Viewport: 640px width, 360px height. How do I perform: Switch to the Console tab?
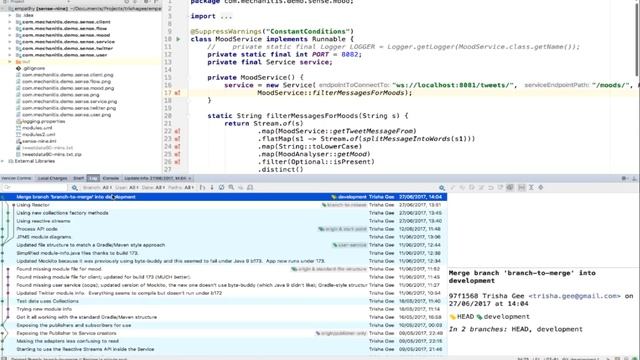click(111, 178)
